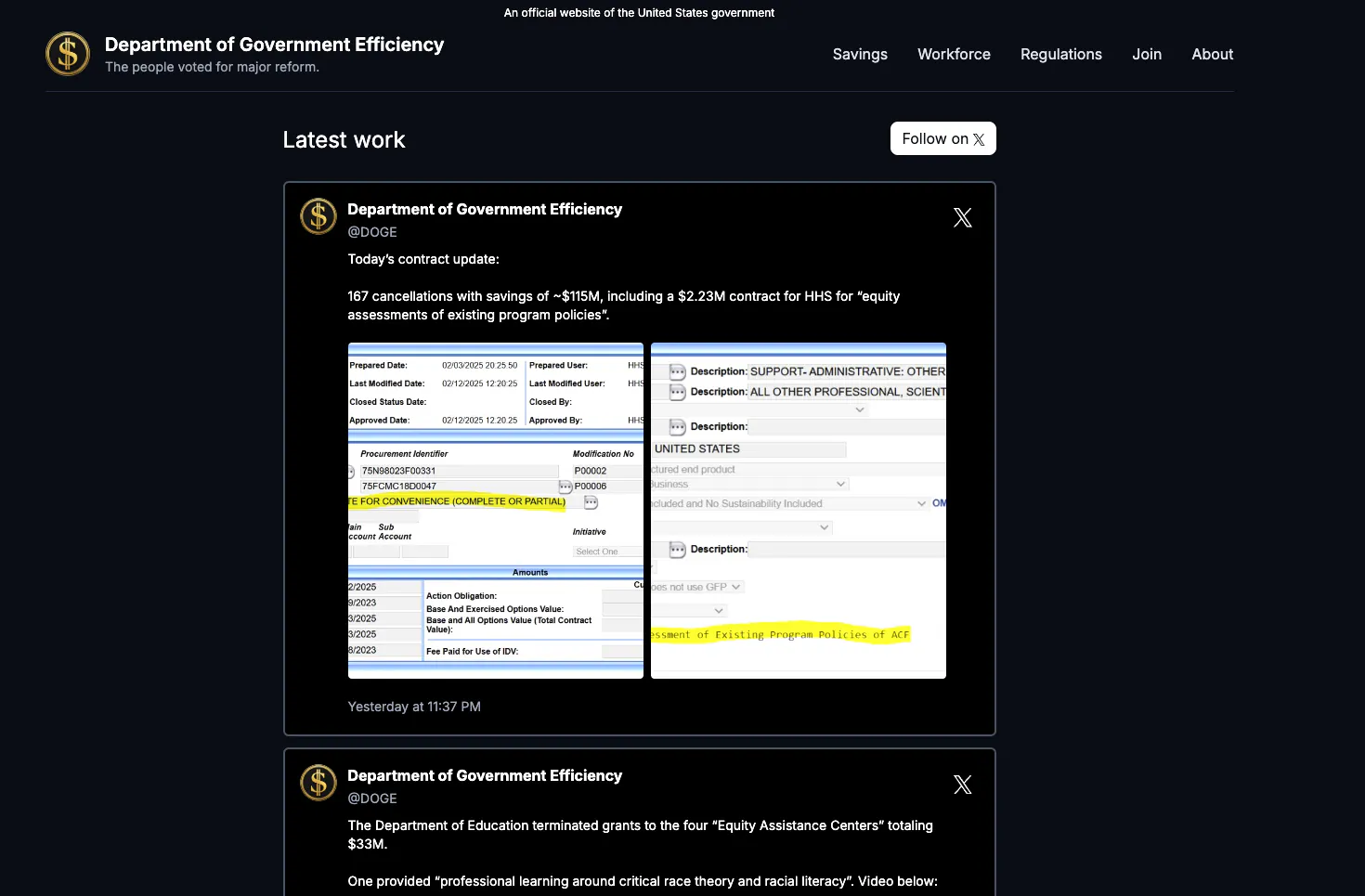Click the Follow on X button
Screen dimensions: 1365x896
pyautogui.click(x=942, y=138)
